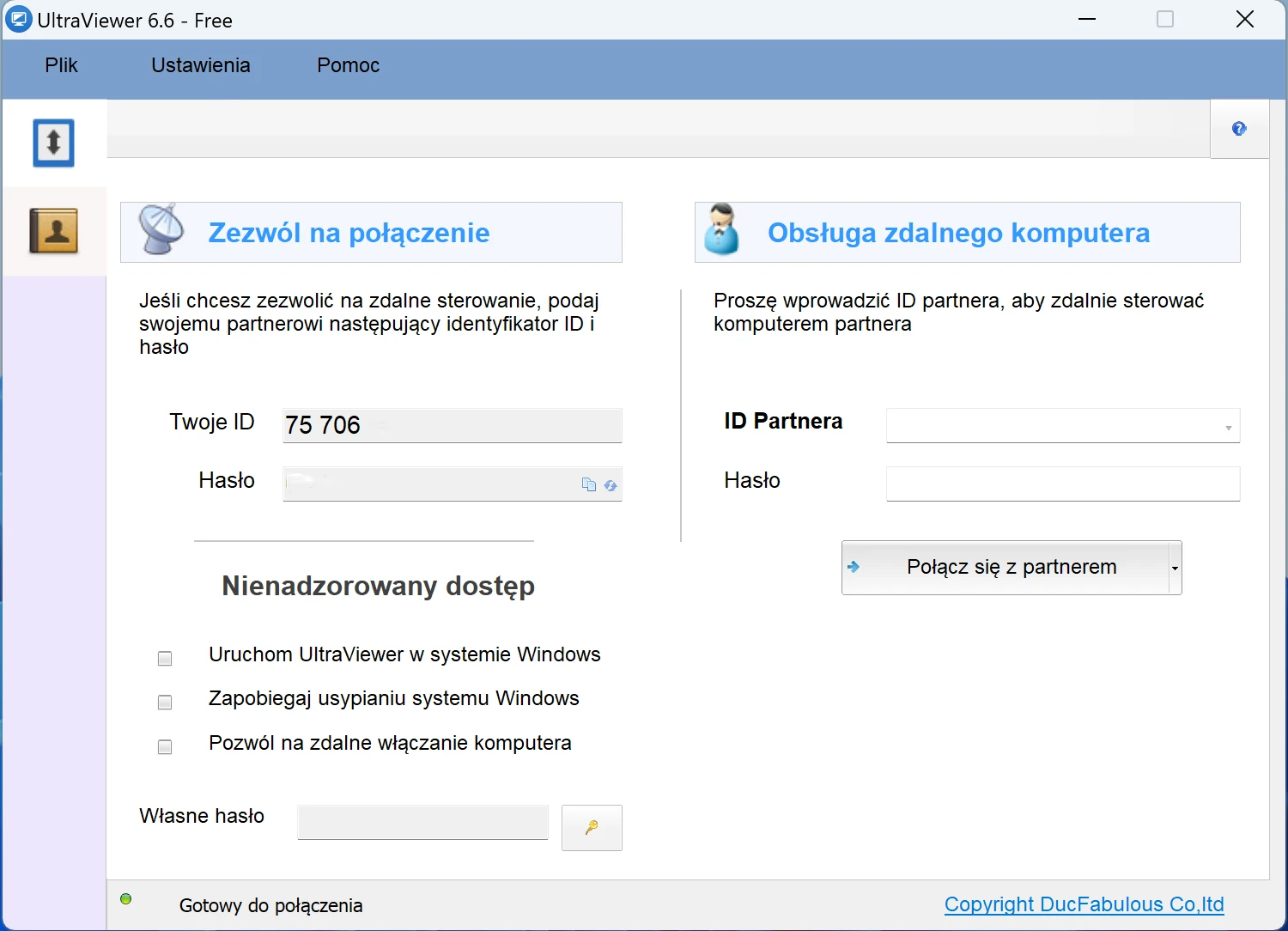Open the Połącz się z partnerem options arrow
Viewport: 1288px width, 931px height.
pyautogui.click(x=1176, y=568)
